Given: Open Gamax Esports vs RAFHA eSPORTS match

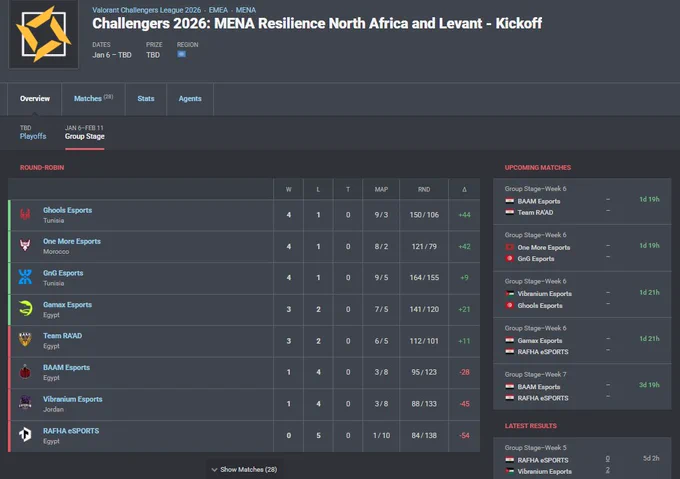Looking at the screenshot, I should point(582,341).
